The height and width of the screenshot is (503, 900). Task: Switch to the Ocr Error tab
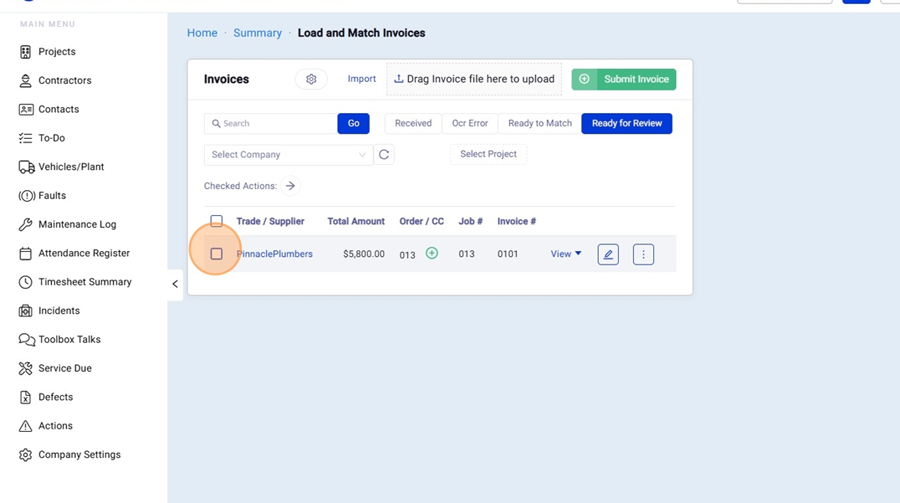(x=470, y=123)
